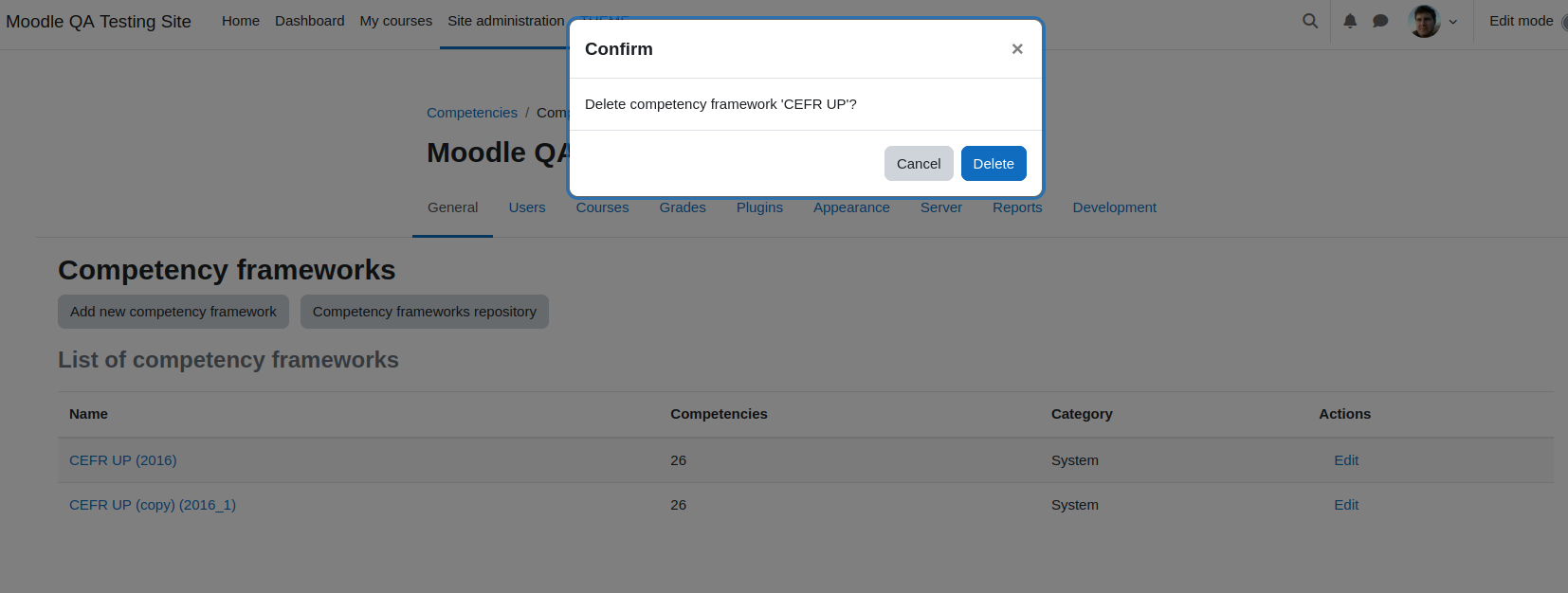Select the Site administration menu item
Viewport: 1568px width, 593px height.
506,21
